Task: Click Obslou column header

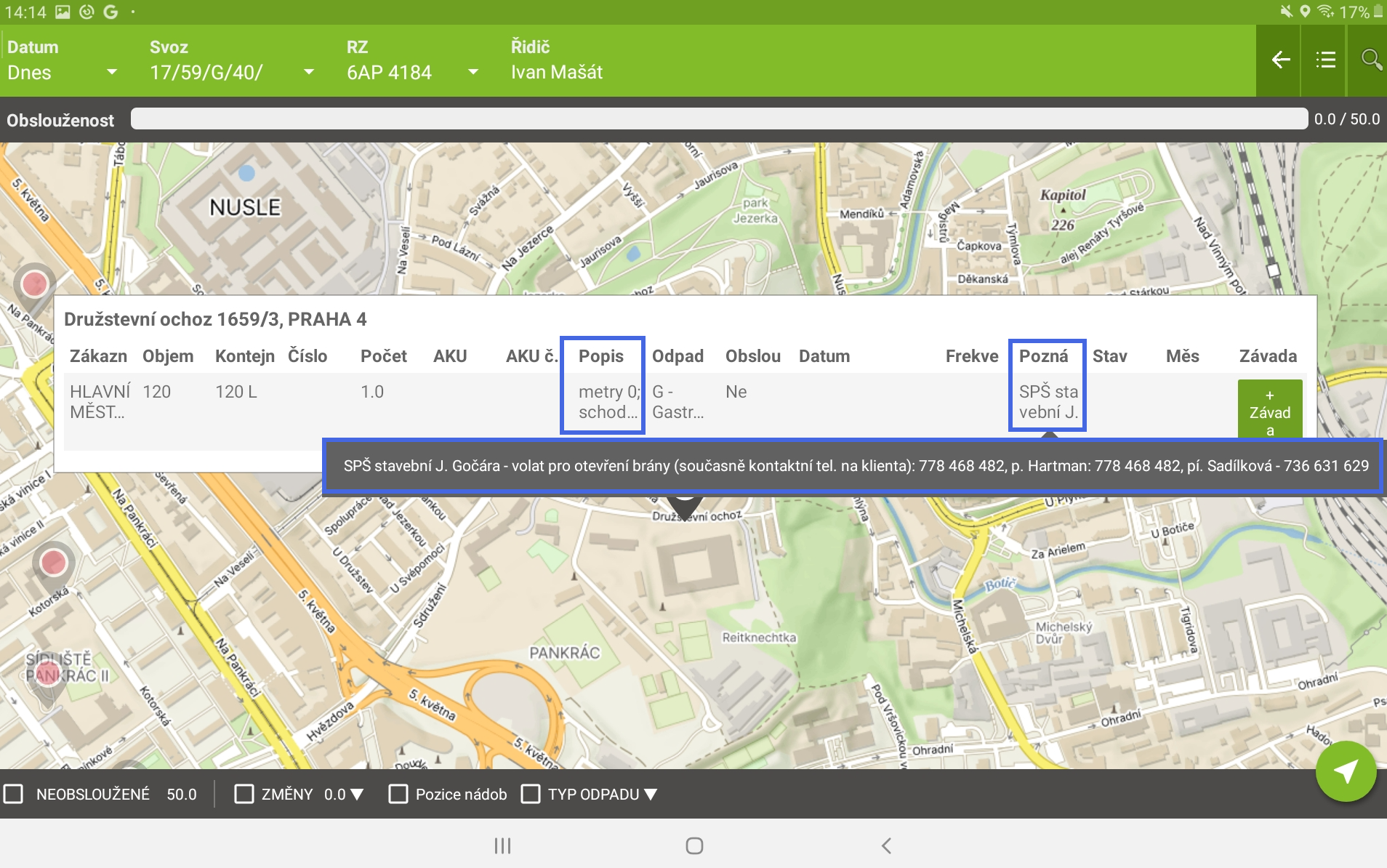Action: [x=753, y=356]
